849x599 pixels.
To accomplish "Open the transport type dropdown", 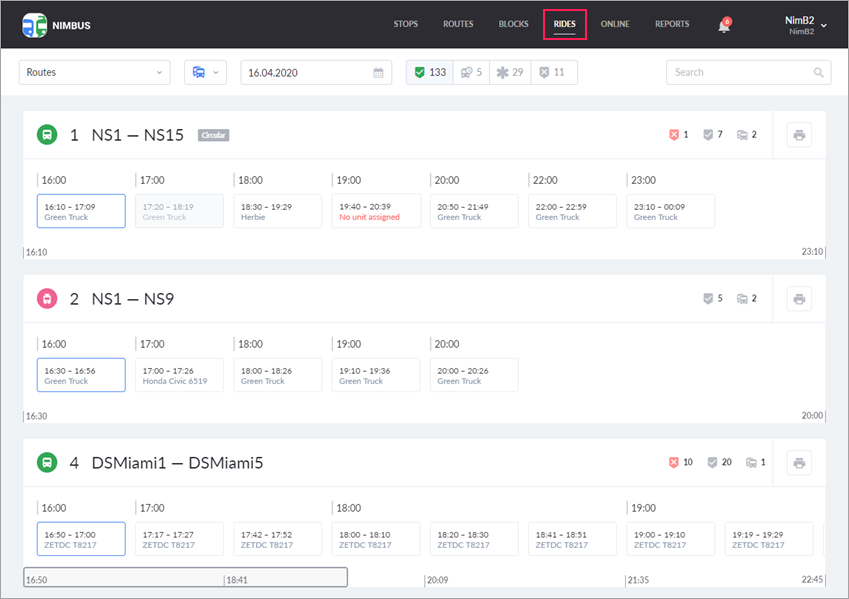I will point(205,73).
